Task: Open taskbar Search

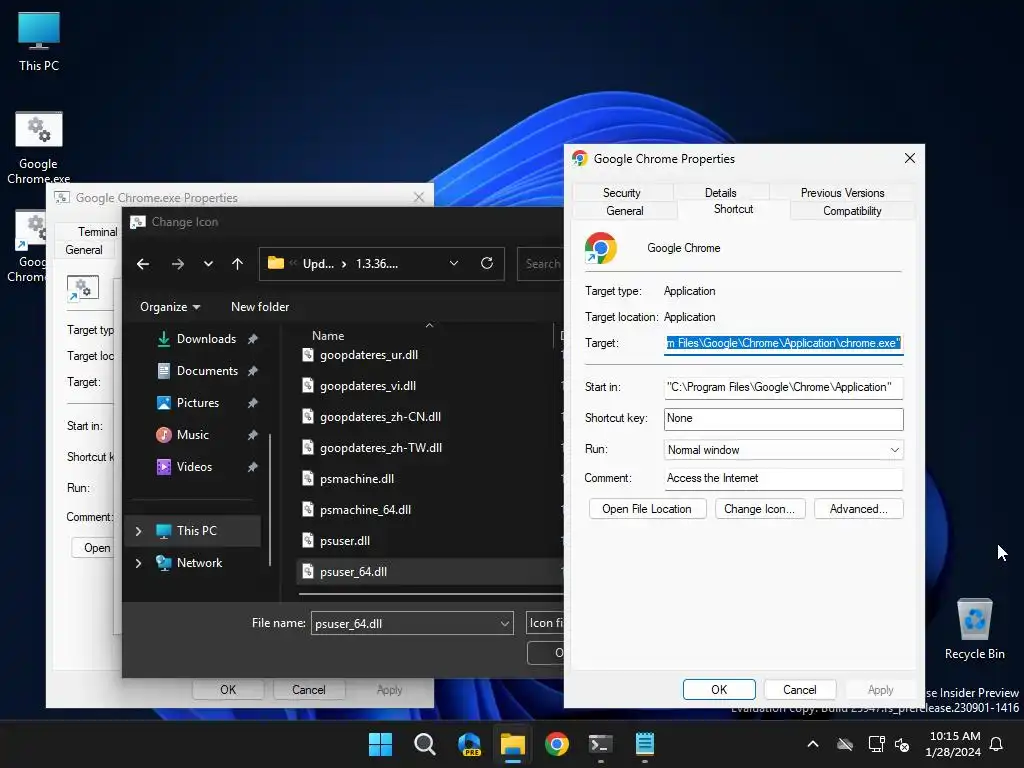Action: [x=424, y=744]
